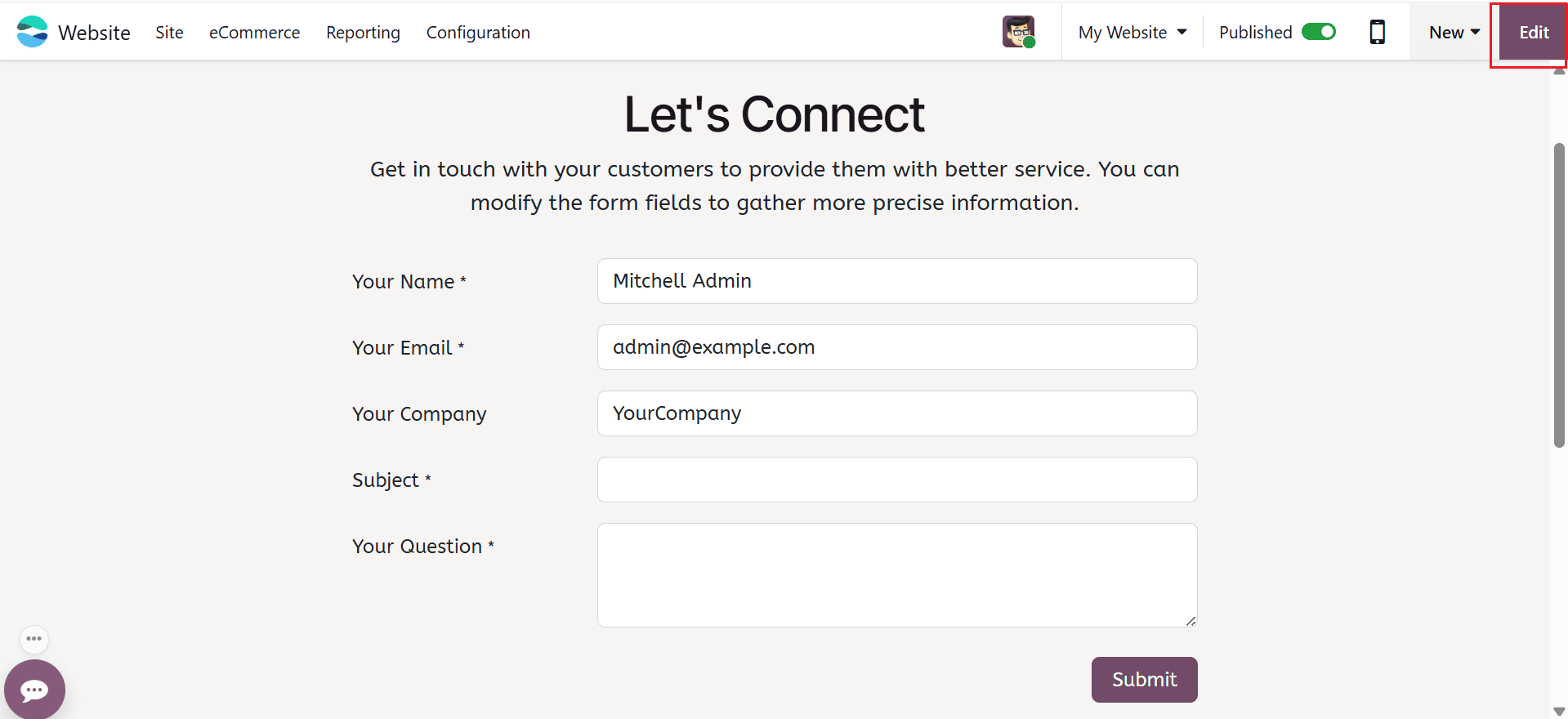Open the Site menu
1568x719 pixels.
169,33
